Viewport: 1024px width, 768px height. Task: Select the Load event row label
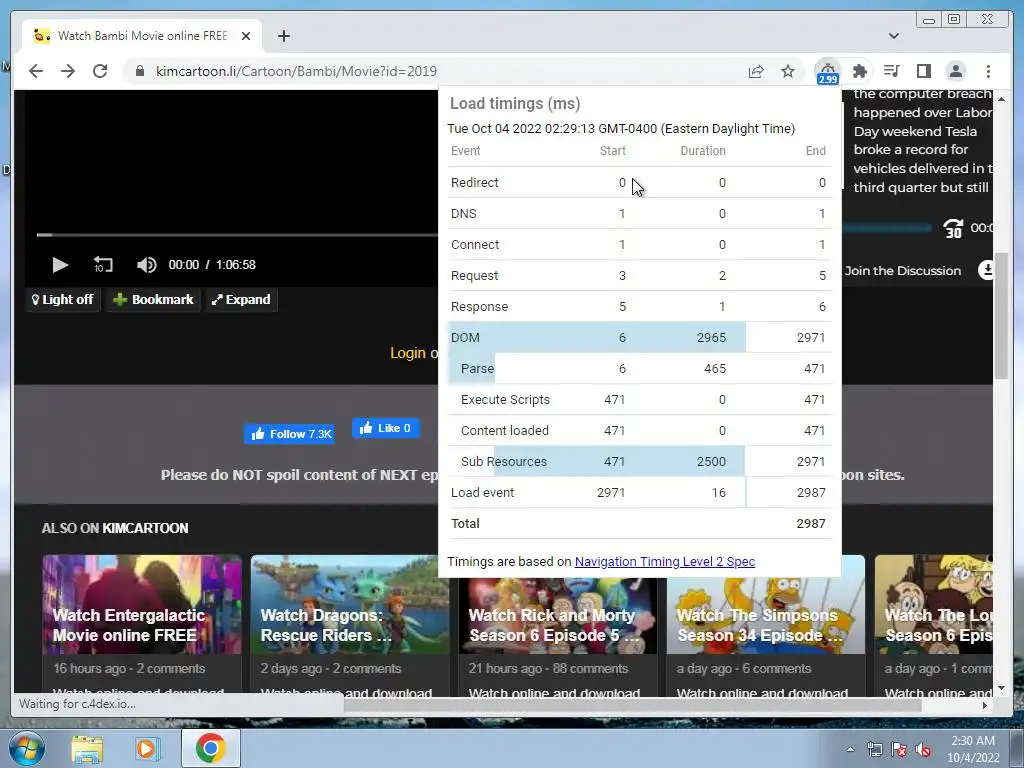(x=483, y=493)
